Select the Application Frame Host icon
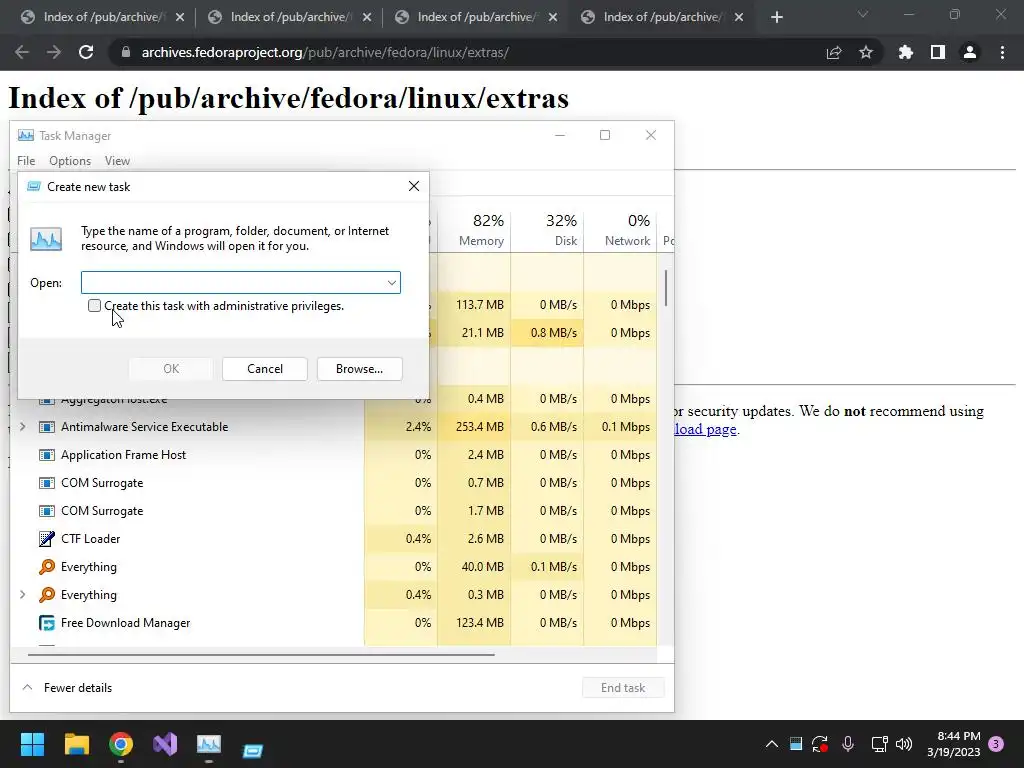 46,455
